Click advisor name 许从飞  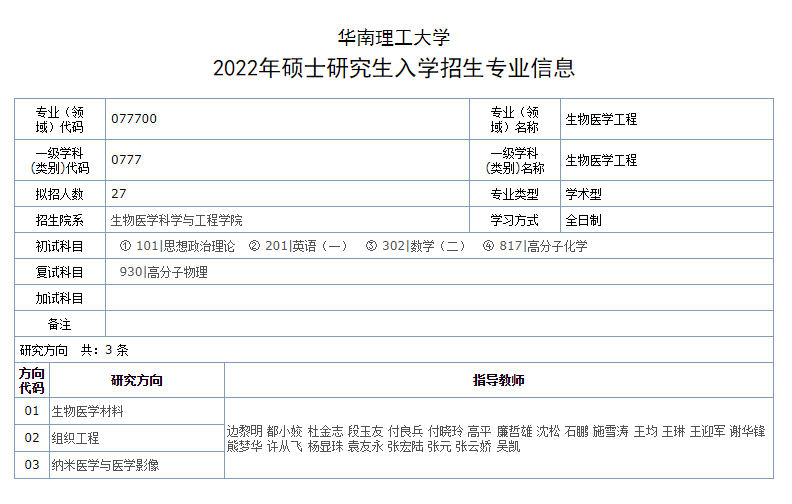point(285,446)
